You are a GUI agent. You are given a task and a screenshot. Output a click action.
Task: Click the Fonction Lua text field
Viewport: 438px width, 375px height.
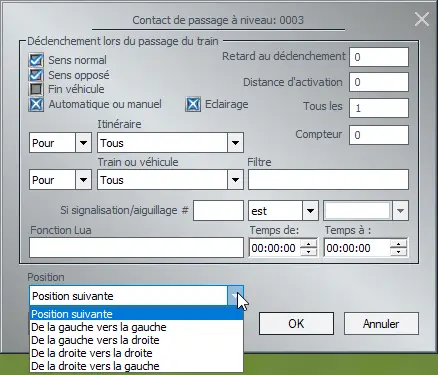136,247
